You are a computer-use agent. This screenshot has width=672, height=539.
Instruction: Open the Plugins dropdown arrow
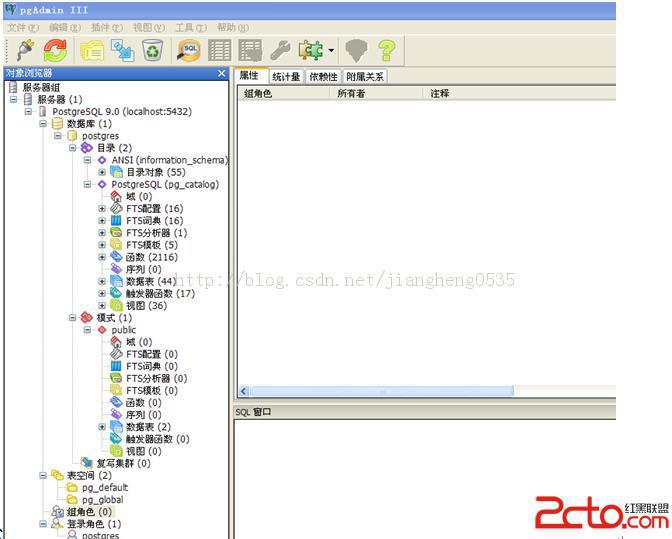click(331, 51)
